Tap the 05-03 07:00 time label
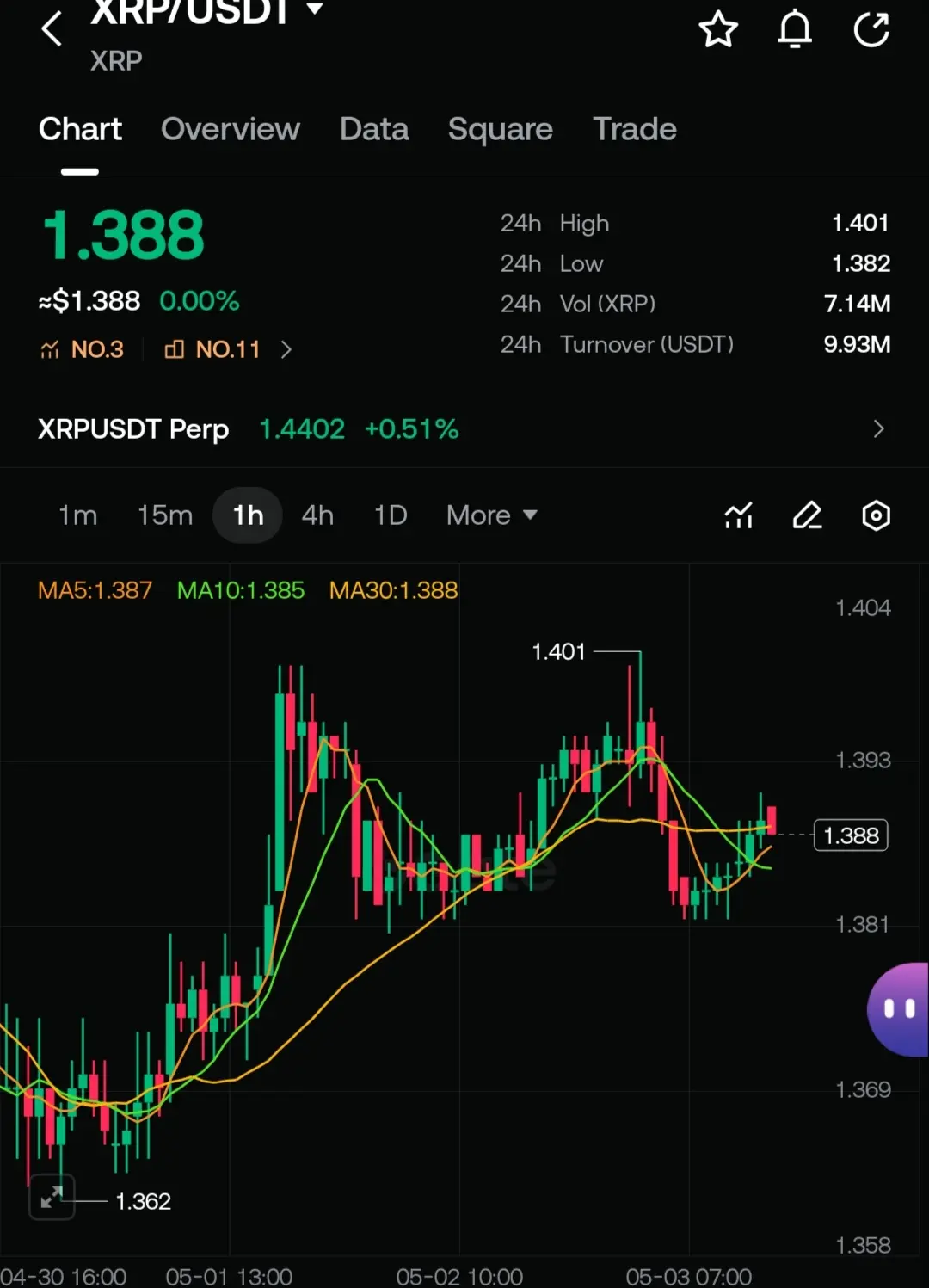The height and width of the screenshot is (1288, 929). click(689, 1276)
